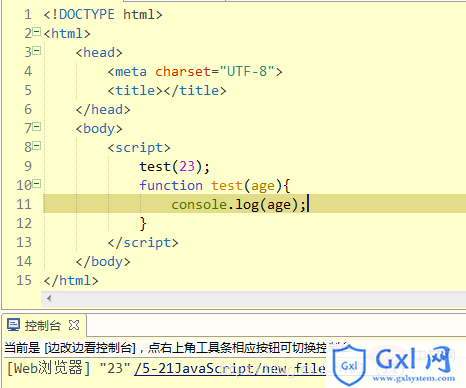Click line number 11 in the gutter
Viewport: 466px width, 388px height.
coord(24,204)
